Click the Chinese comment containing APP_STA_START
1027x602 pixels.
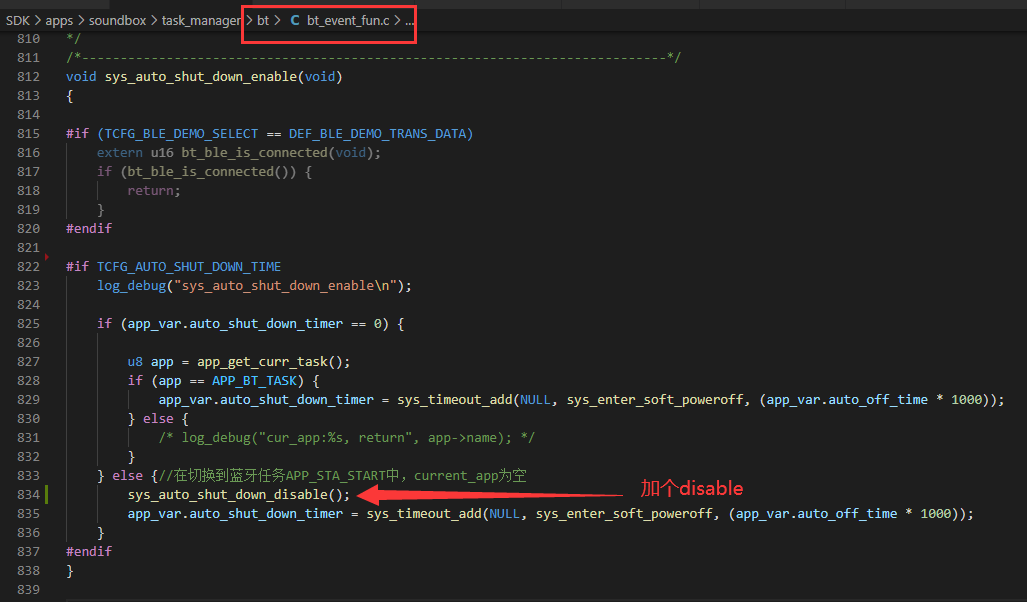(343, 476)
